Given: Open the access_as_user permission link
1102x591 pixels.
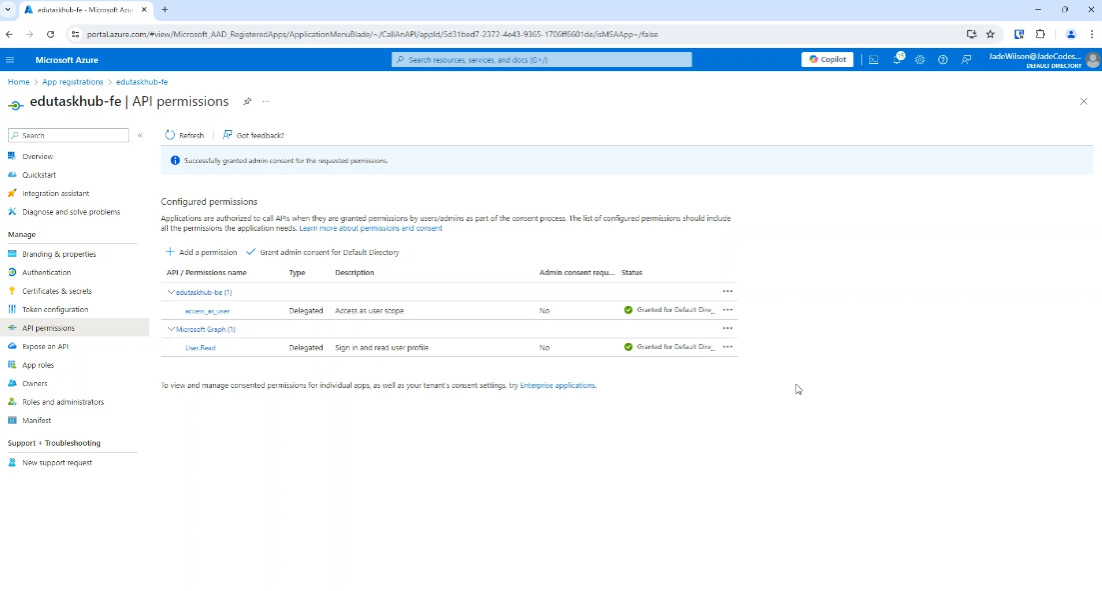Looking at the screenshot, I should [x=207, y=311].
